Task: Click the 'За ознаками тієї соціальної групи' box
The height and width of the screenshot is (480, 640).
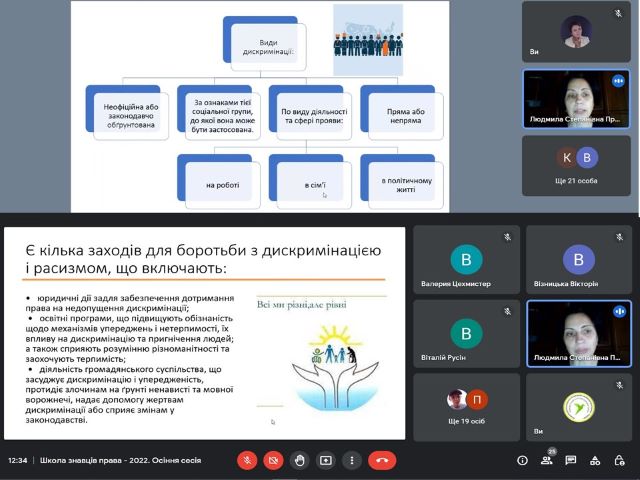Action: point(222,116)
